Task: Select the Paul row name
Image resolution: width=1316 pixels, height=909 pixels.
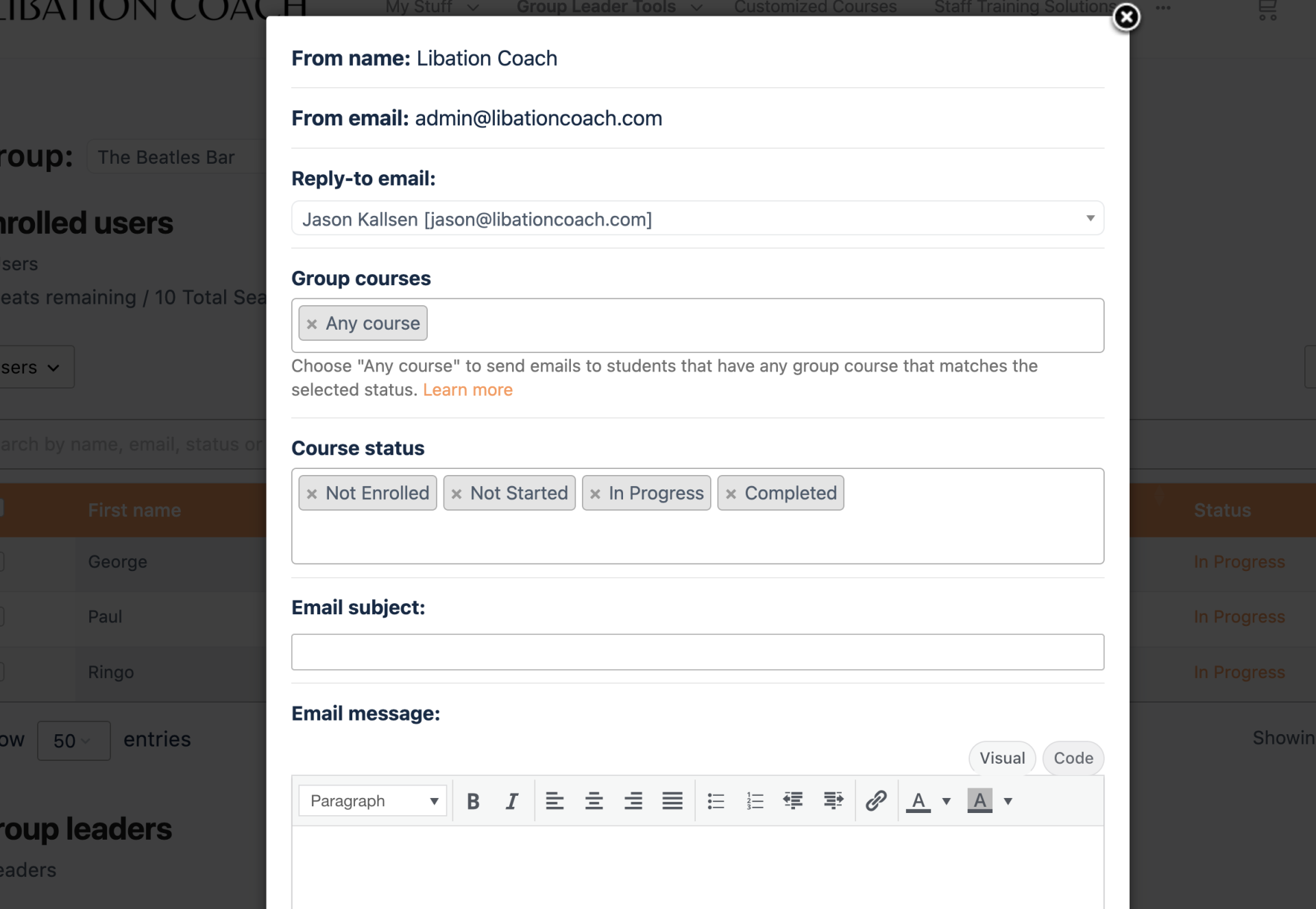Action: (105, 616)
